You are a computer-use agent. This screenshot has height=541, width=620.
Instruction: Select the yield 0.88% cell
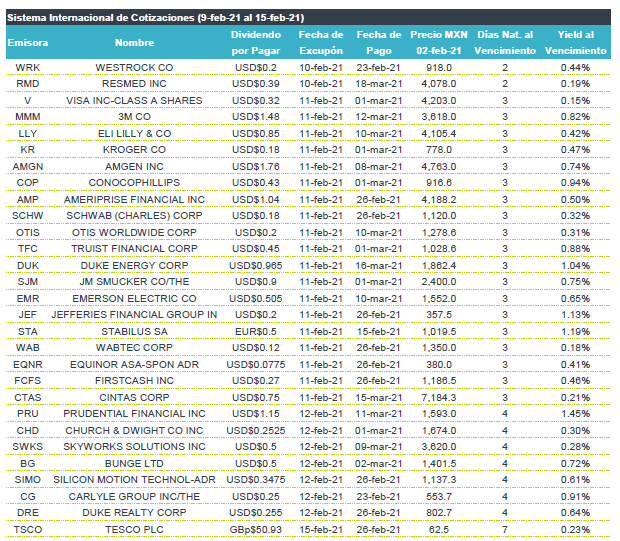coord(575,249)
